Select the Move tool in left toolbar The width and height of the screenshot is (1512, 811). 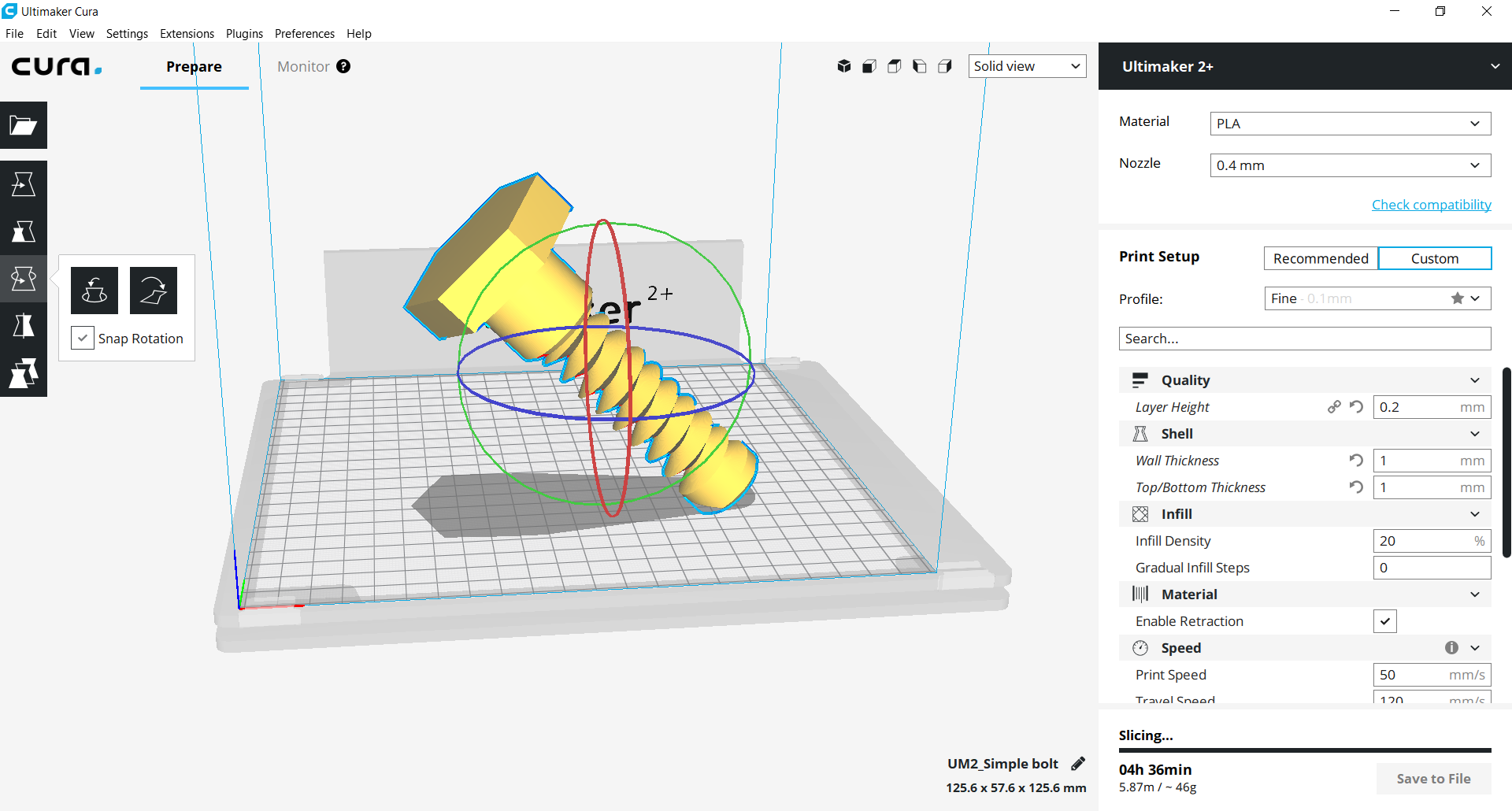click(x=24, y=184)
